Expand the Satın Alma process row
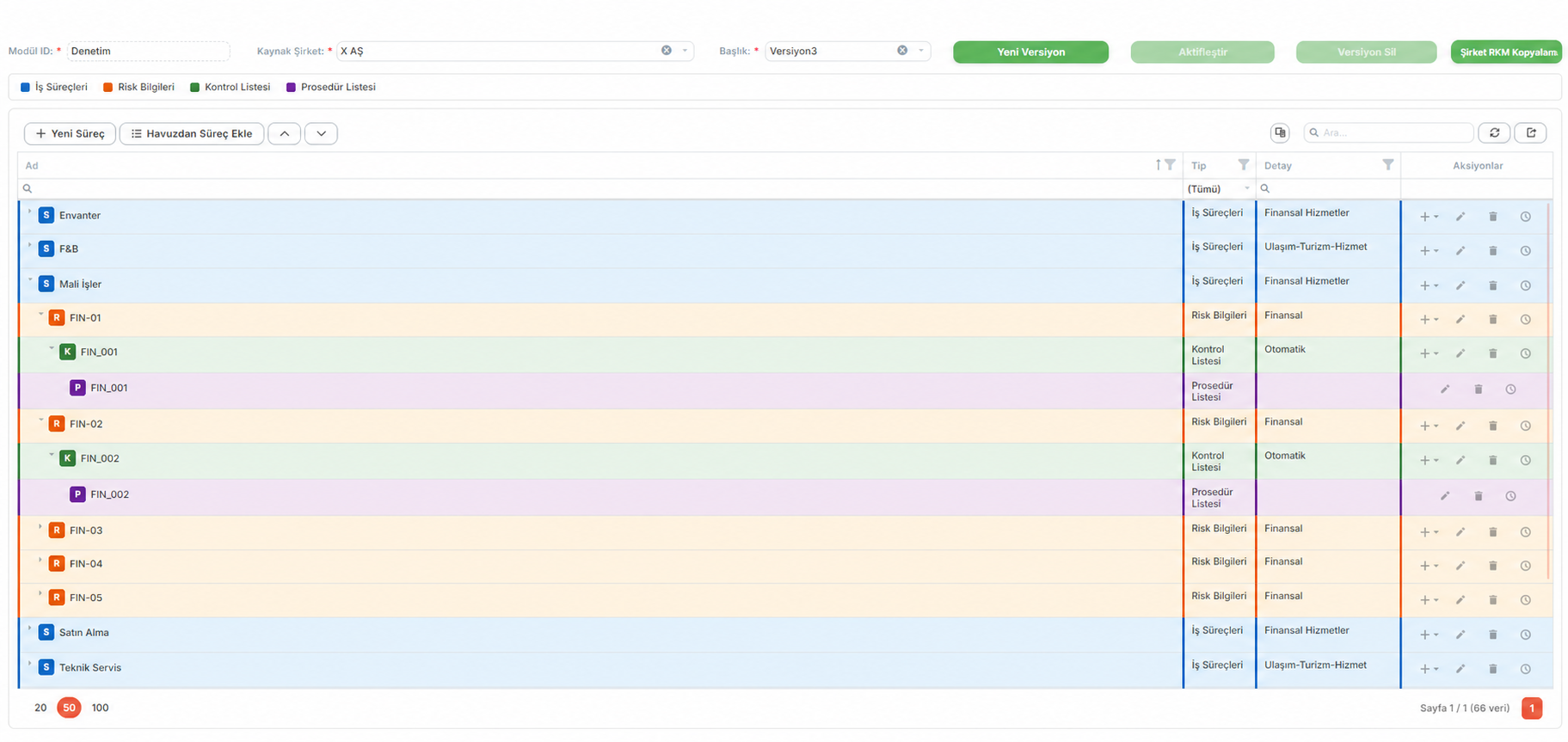Screen dimensions: 1568x742 pos(29,629)
